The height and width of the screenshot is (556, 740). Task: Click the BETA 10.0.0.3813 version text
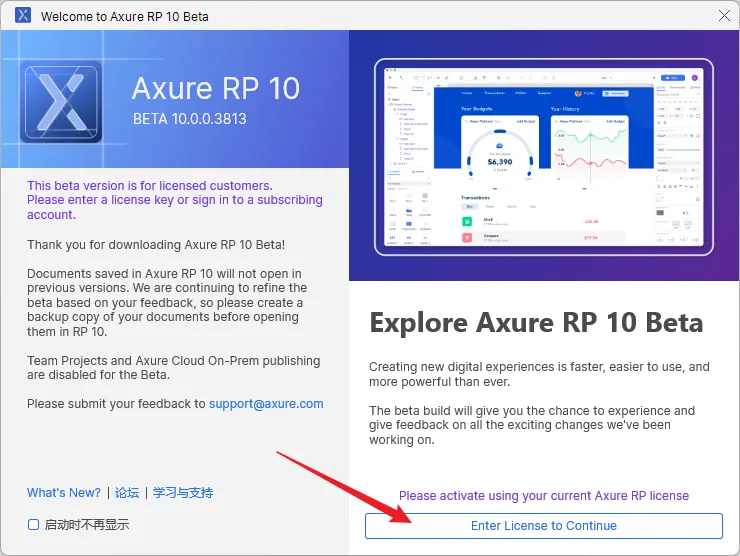(x=190, y=118)
